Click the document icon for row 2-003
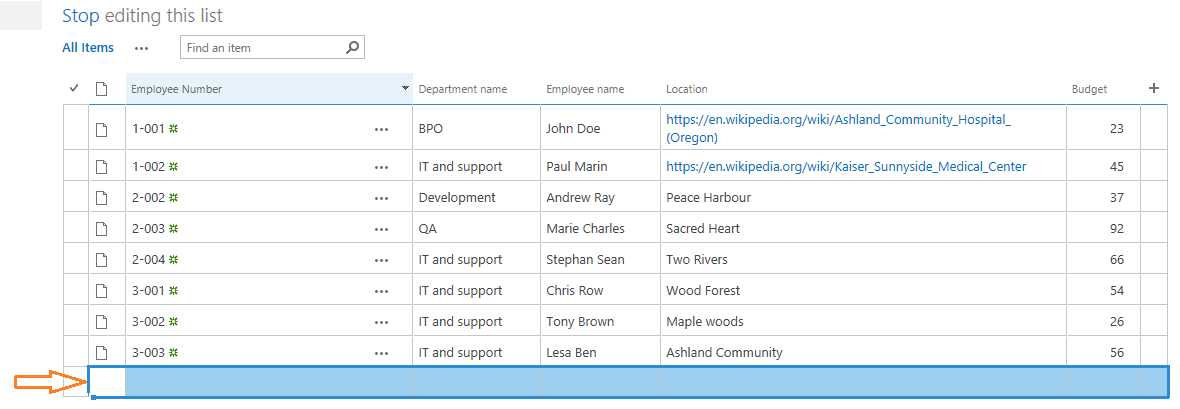Image resolution: width=1180 pixels, height=409 pixels. click(101, 229)
